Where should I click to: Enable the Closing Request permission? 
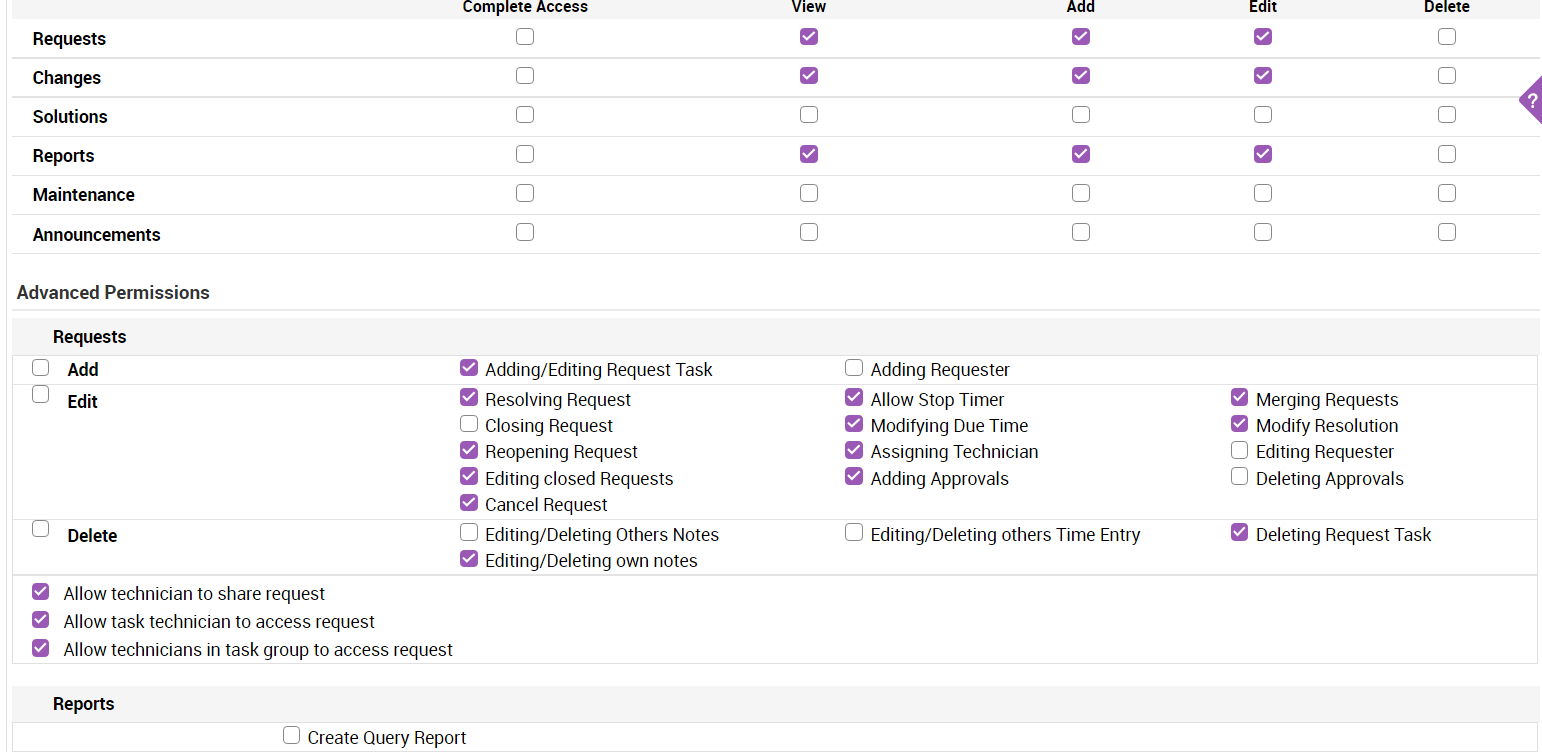469,424
